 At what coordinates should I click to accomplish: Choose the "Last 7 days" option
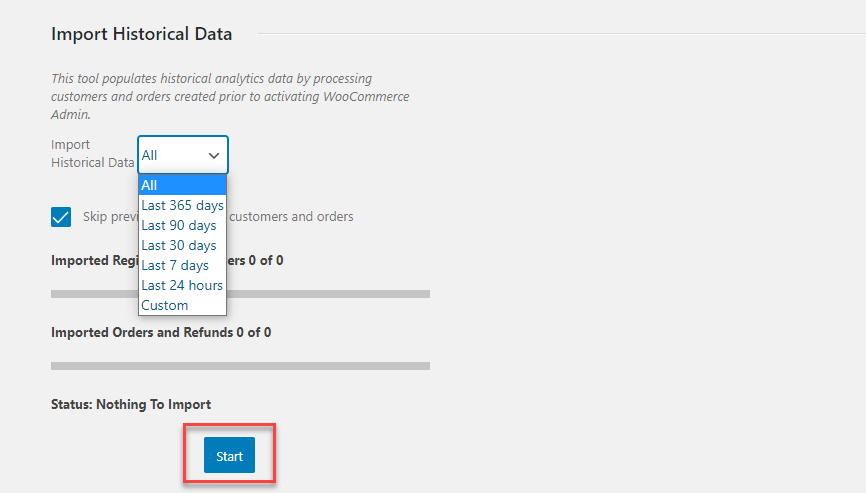175,265
